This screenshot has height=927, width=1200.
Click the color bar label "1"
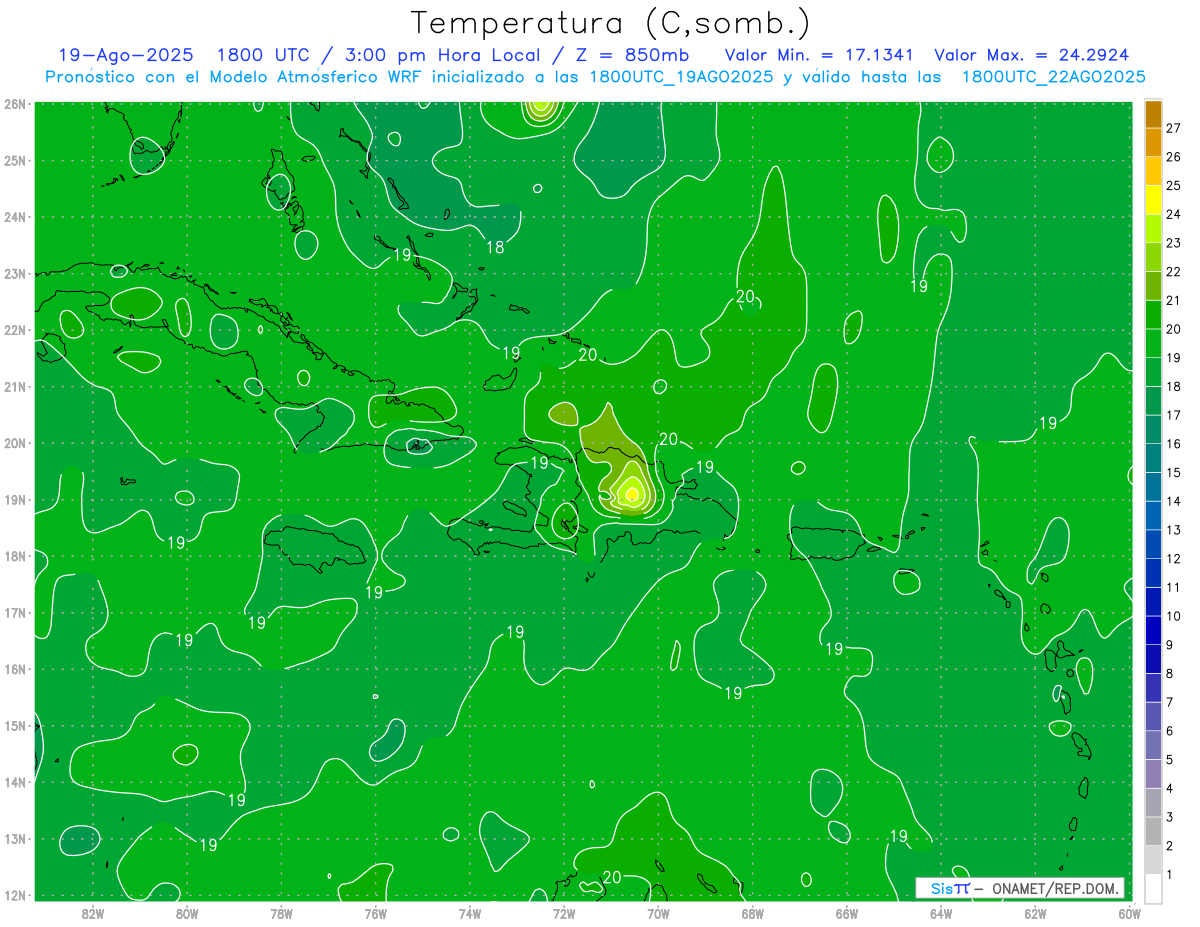[1169, 874]
